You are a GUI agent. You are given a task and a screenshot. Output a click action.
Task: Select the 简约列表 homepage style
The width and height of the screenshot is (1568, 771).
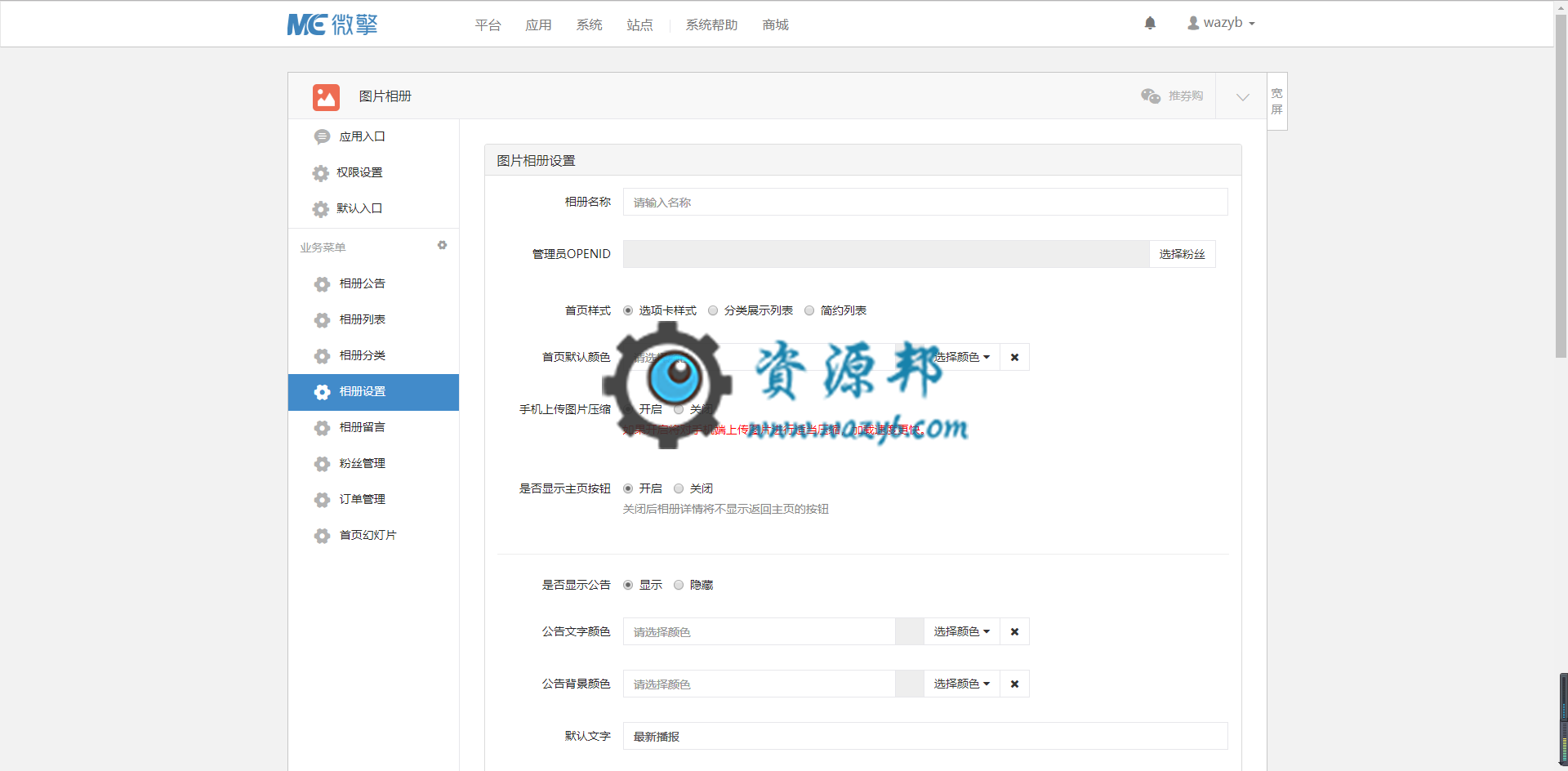[x=809, y=310]
